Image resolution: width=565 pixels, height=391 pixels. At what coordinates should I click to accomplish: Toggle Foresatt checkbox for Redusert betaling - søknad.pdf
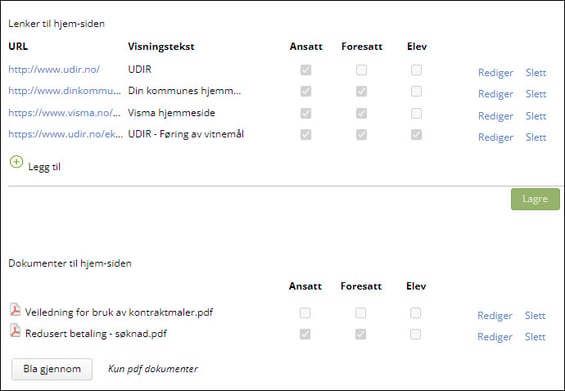click(361, 334)
